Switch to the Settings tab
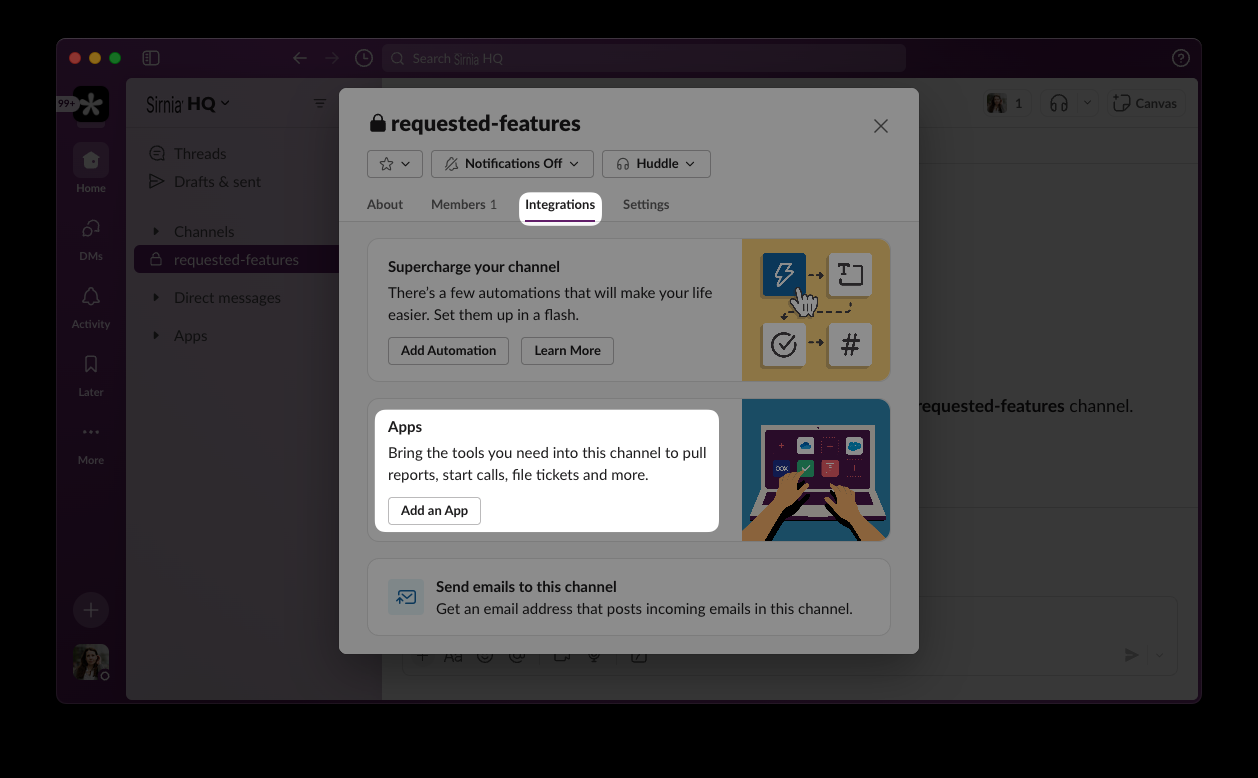 646,204
